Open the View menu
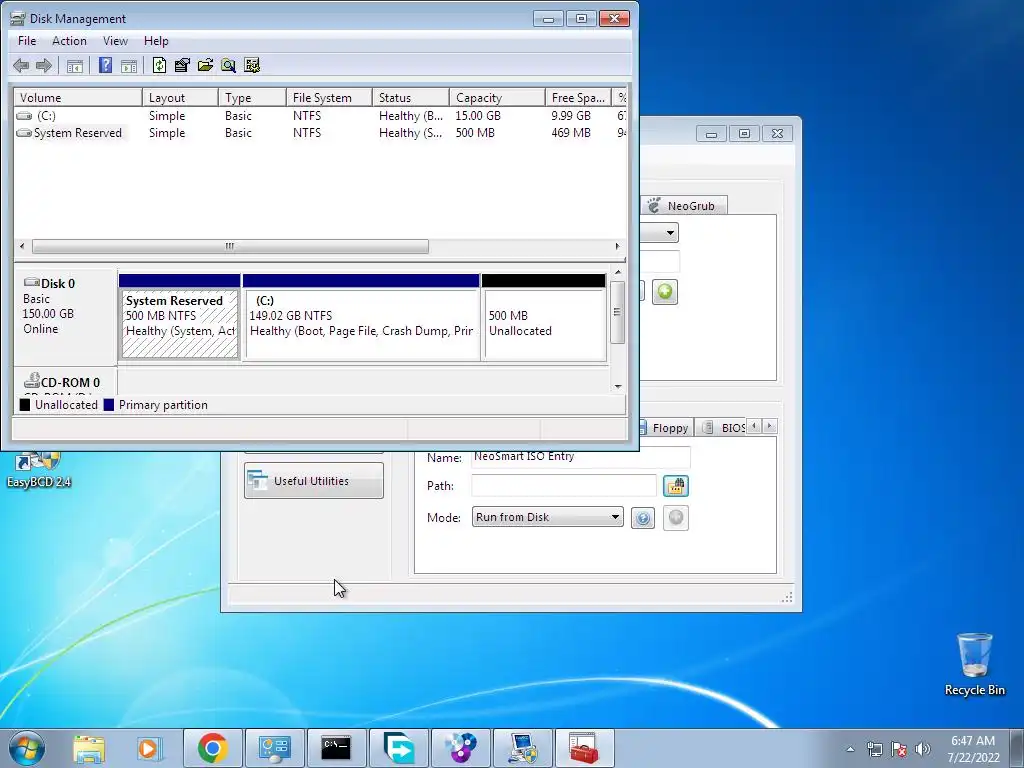This screenshot has width=1024, height=768. pos(115,40)
